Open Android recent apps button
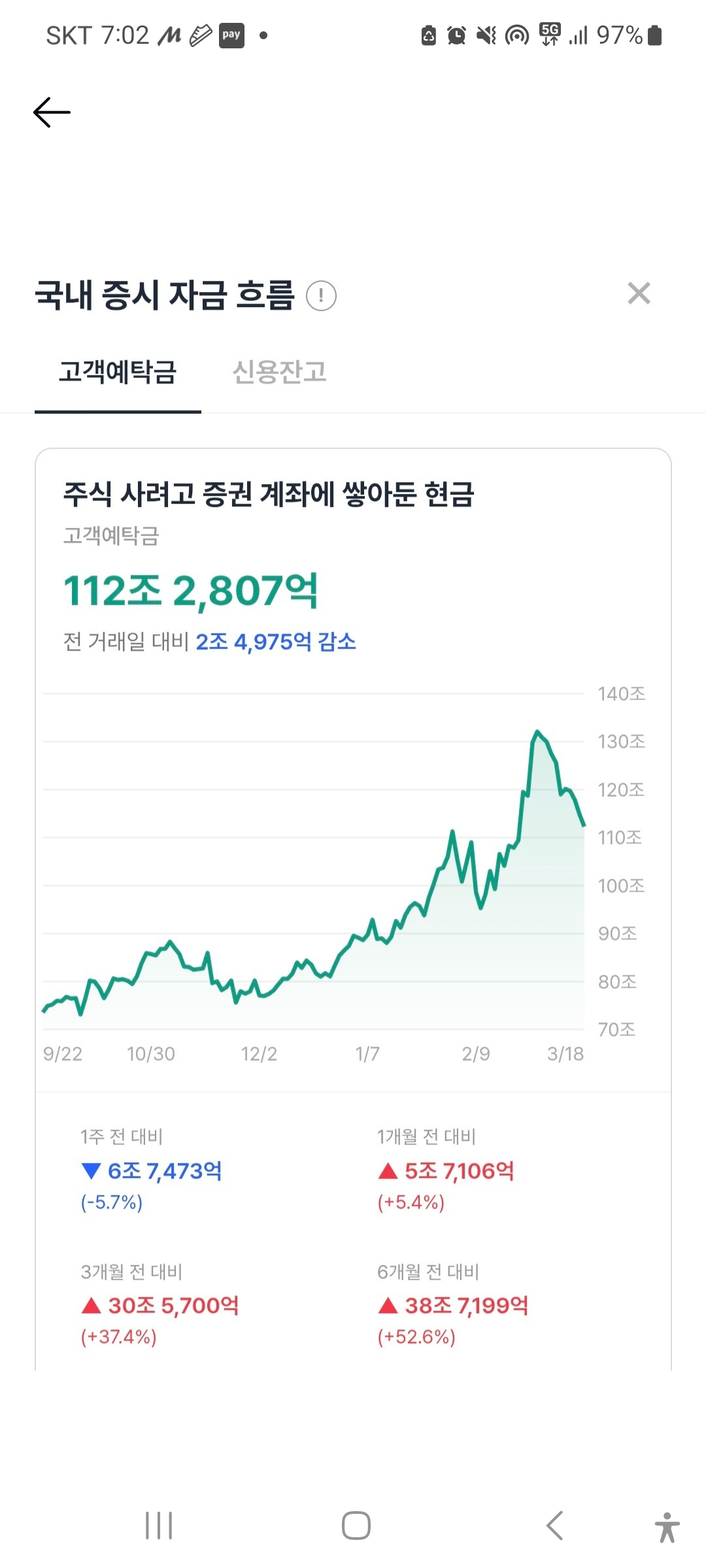 (159, 1526)
